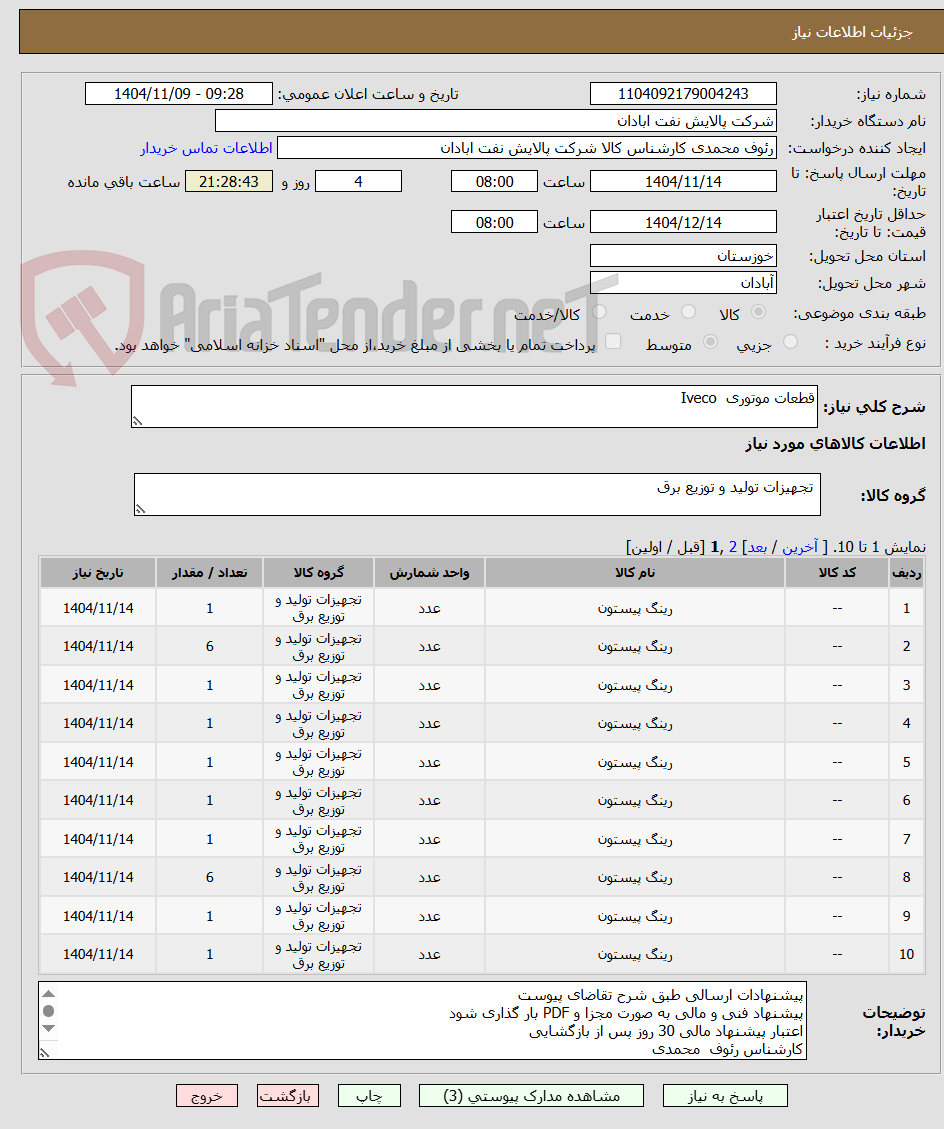Image resolution: width=944 pixels, height=1129 pixels.
Task: Click the تاریخ نیاز column header
Action: pyautogui.click(x=98, y=572)
